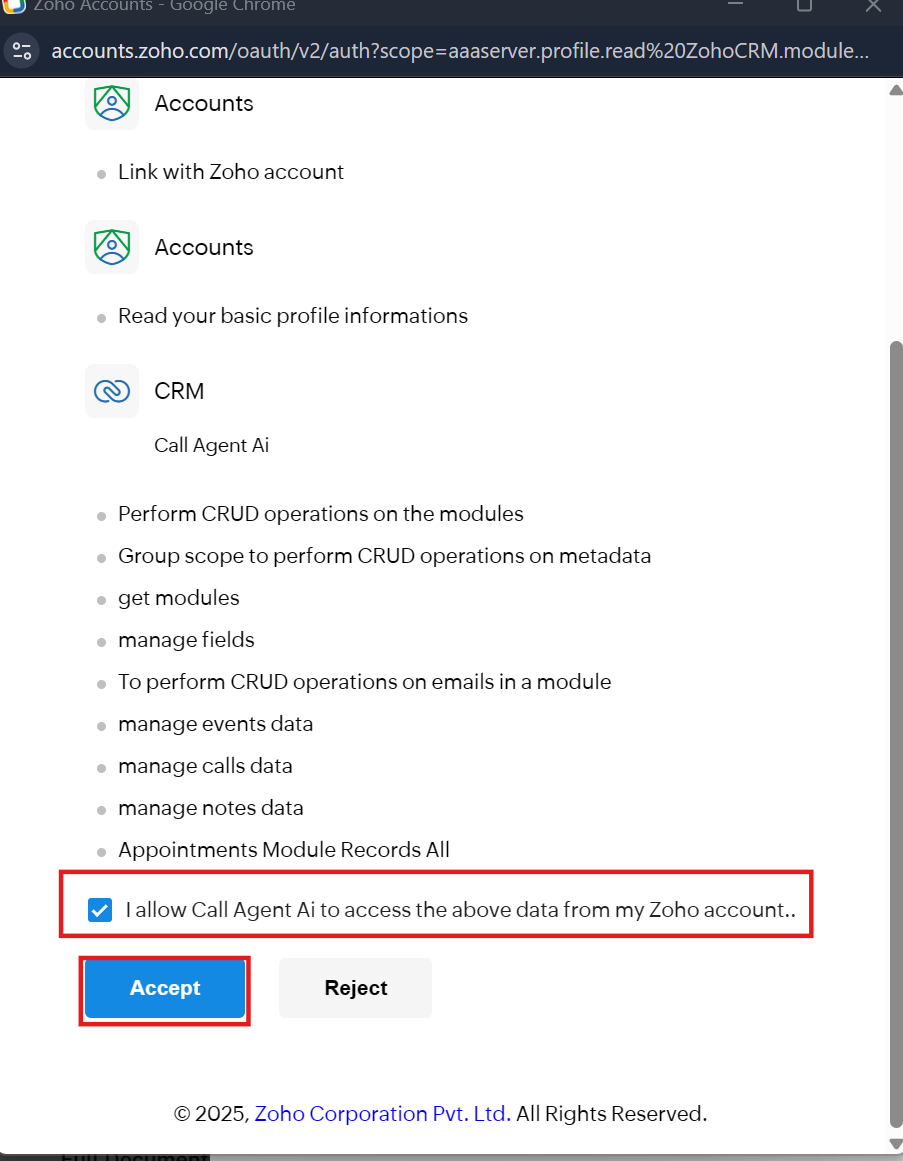
Task: Untick the allow Call Agent Ai access checkbox
Action: coord(100,910)
